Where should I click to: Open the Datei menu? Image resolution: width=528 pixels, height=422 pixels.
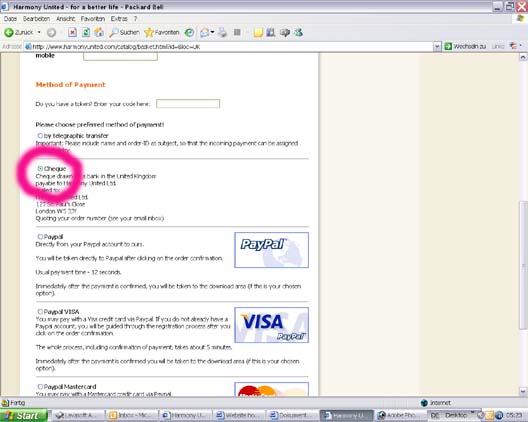(x=10, y=19)
